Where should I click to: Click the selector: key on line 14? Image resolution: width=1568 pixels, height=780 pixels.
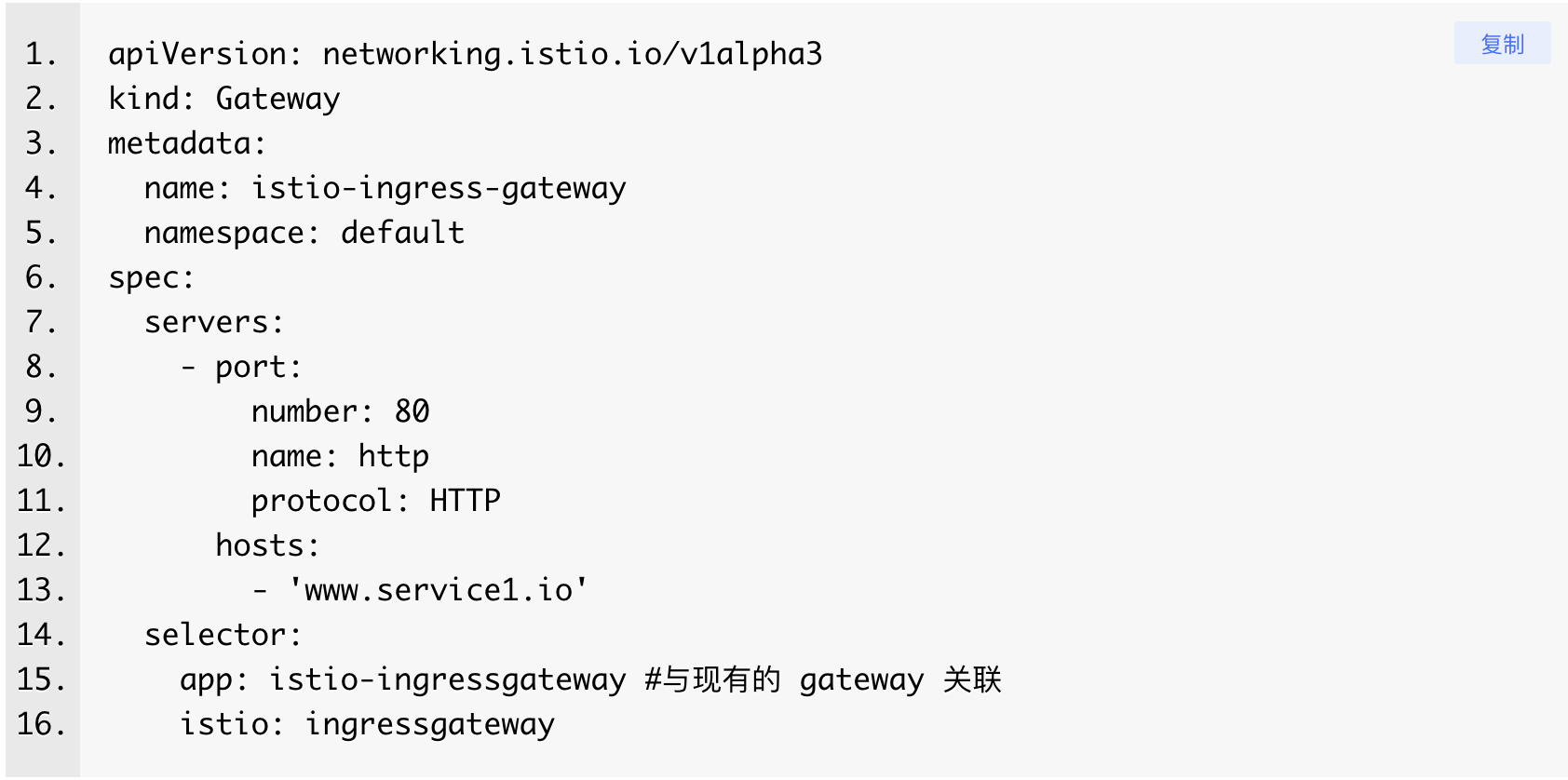(223, 635)
